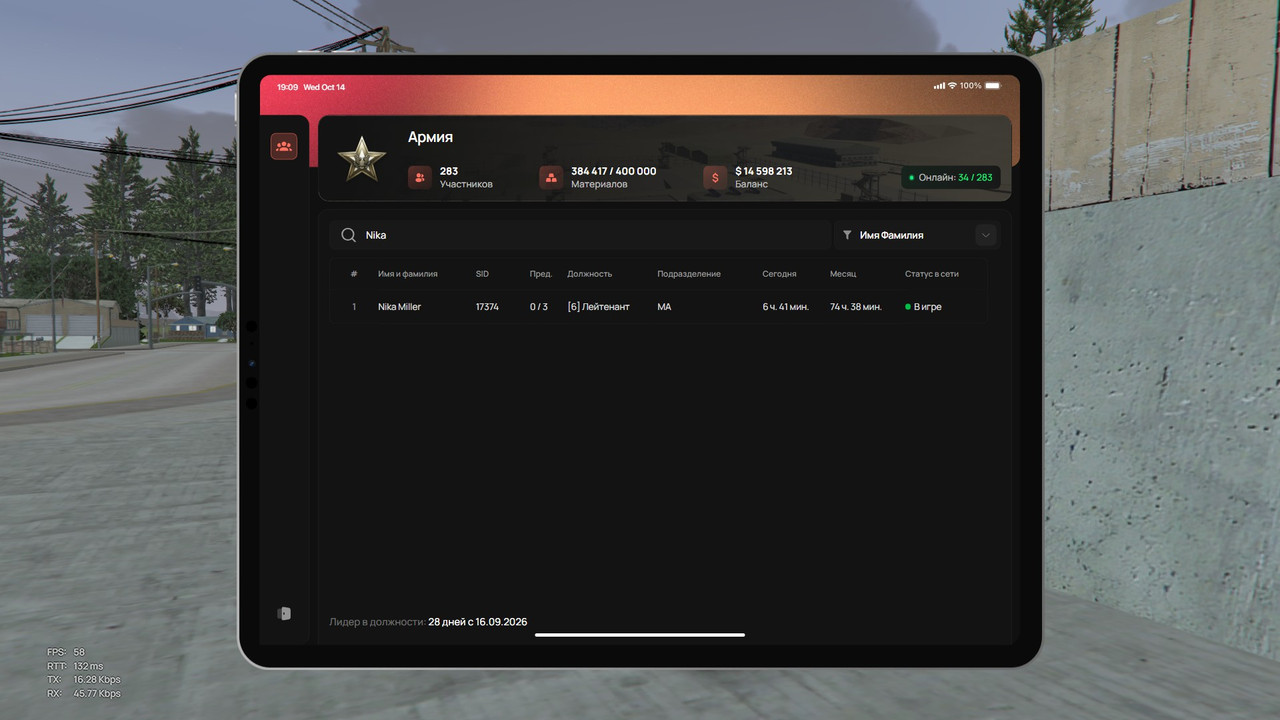Click the dollar balance icon
Viewport: 1280px width, 720px height.
(715, 177)
